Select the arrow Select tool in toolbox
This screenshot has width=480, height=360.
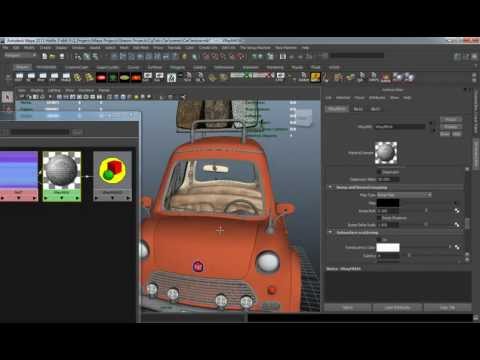[x=7, y=97]
